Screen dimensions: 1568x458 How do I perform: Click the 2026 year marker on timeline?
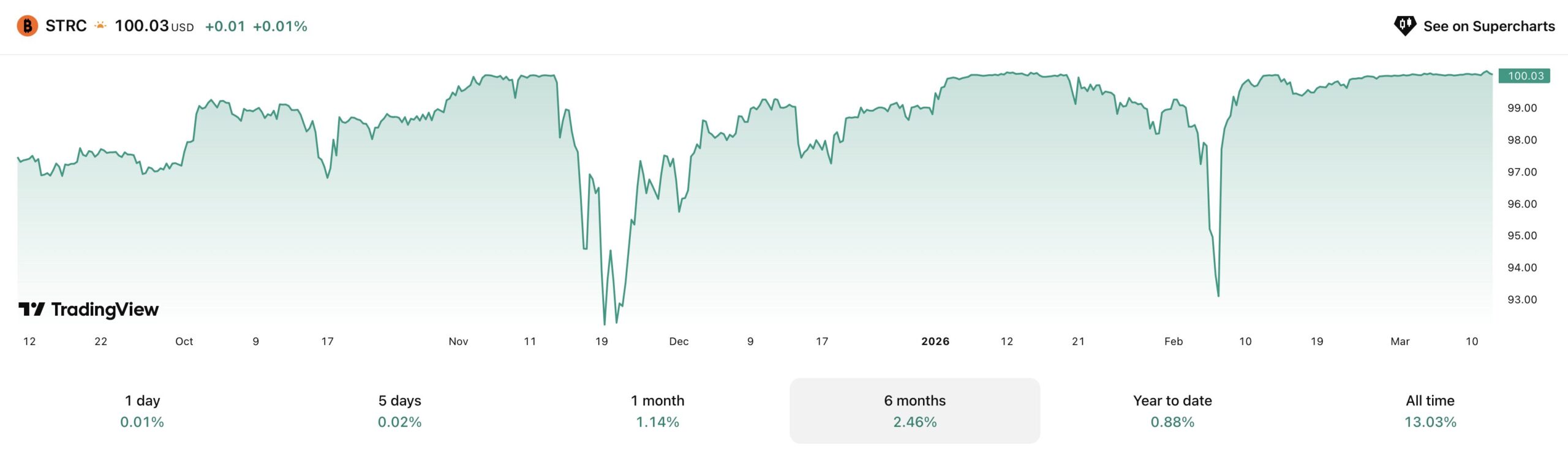pyautogui.click(x=935, y=342)
